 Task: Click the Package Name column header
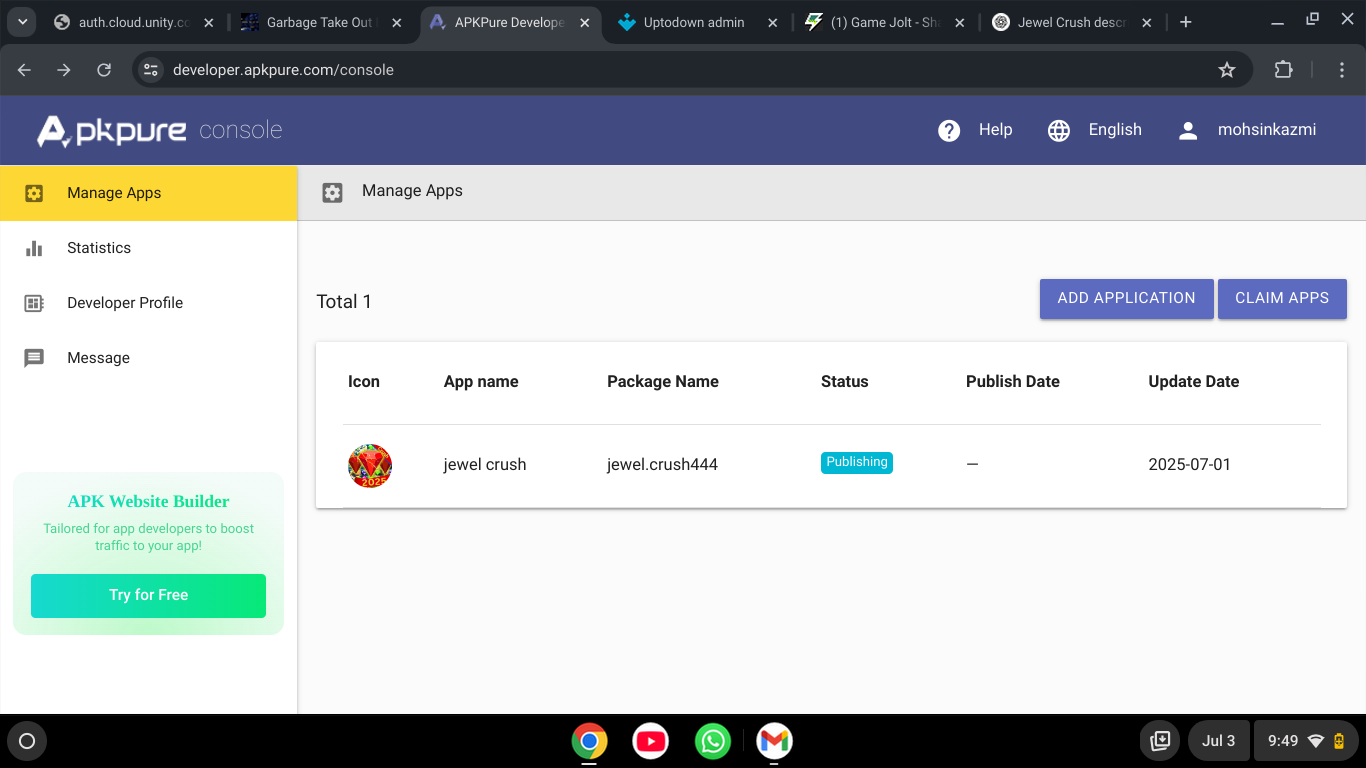[x=663, y=382]
